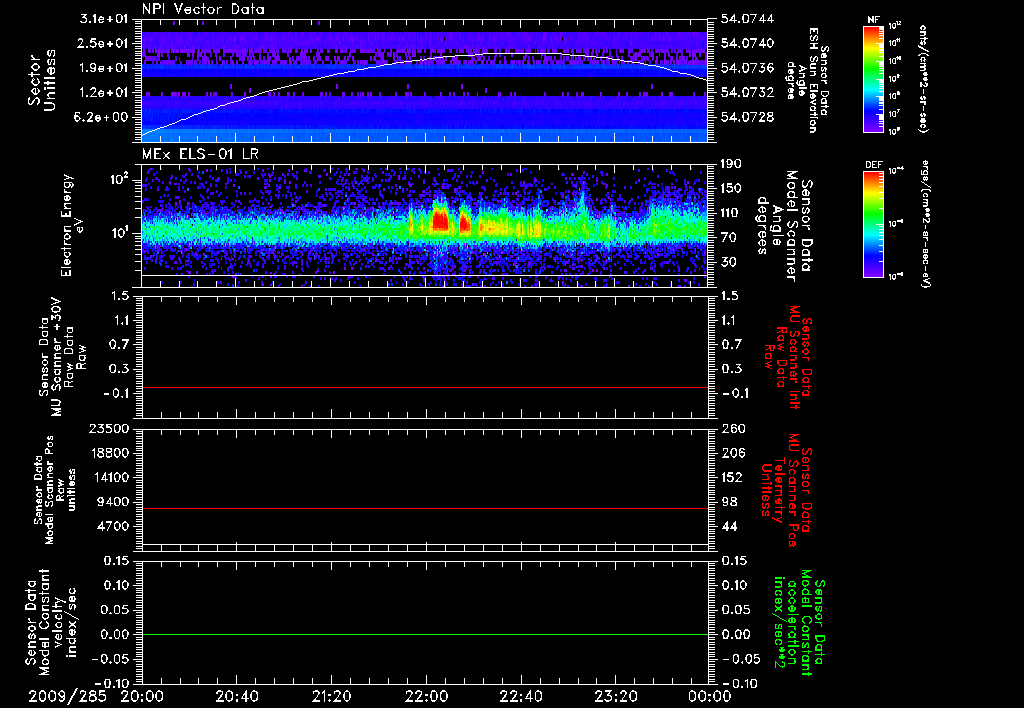Click the NF color scale bar
Image resolution: width=1024 pixels, height=708 pixels.
coord(873,79)
